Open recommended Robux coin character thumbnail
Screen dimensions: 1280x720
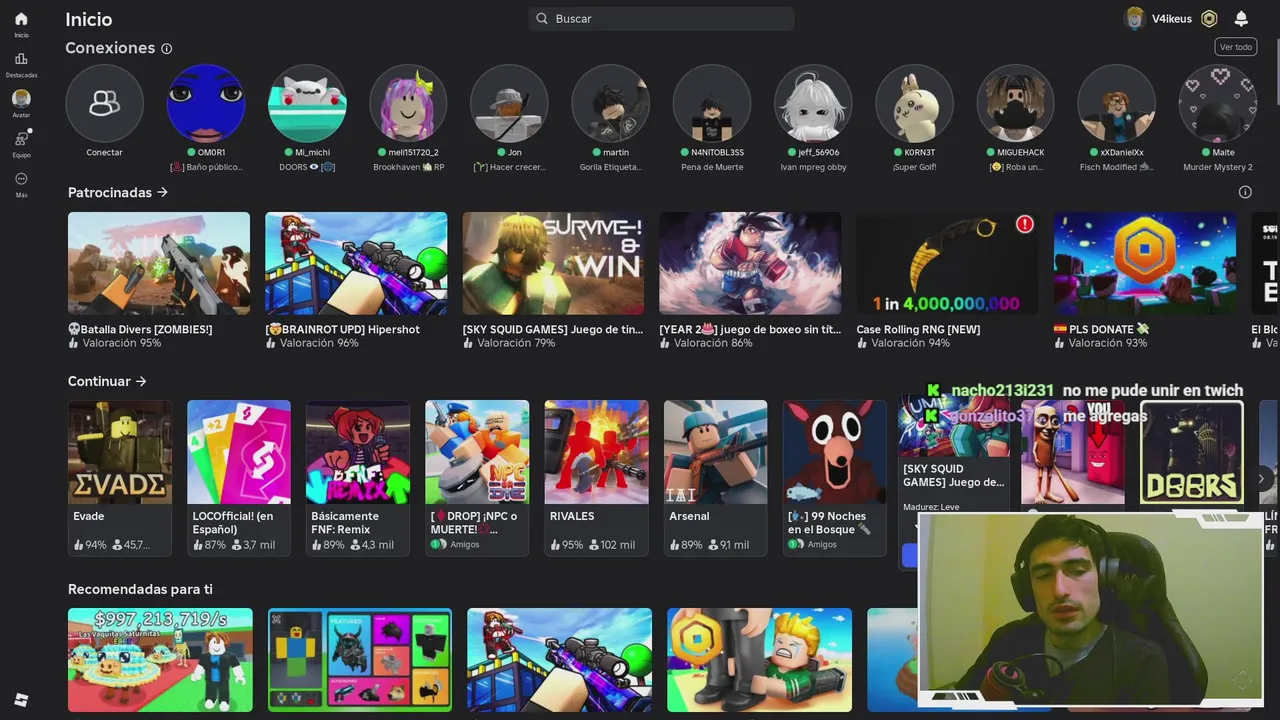click(759, 660)
